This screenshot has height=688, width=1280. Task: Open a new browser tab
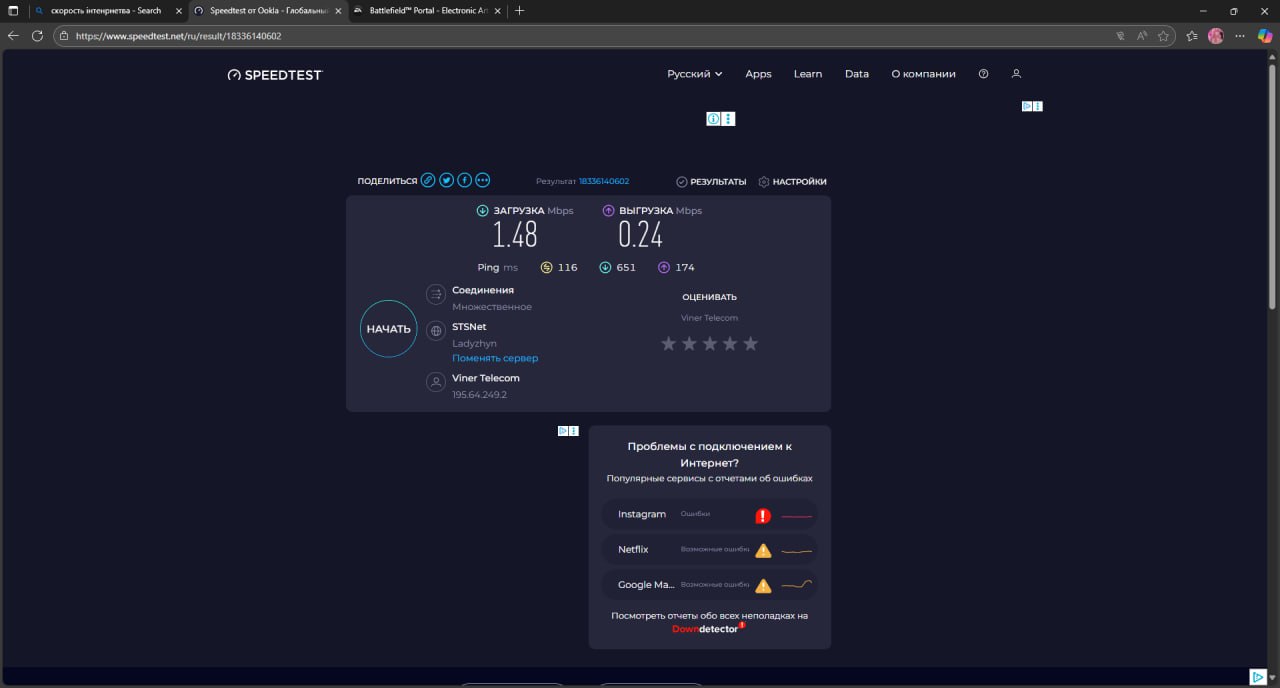519,10
